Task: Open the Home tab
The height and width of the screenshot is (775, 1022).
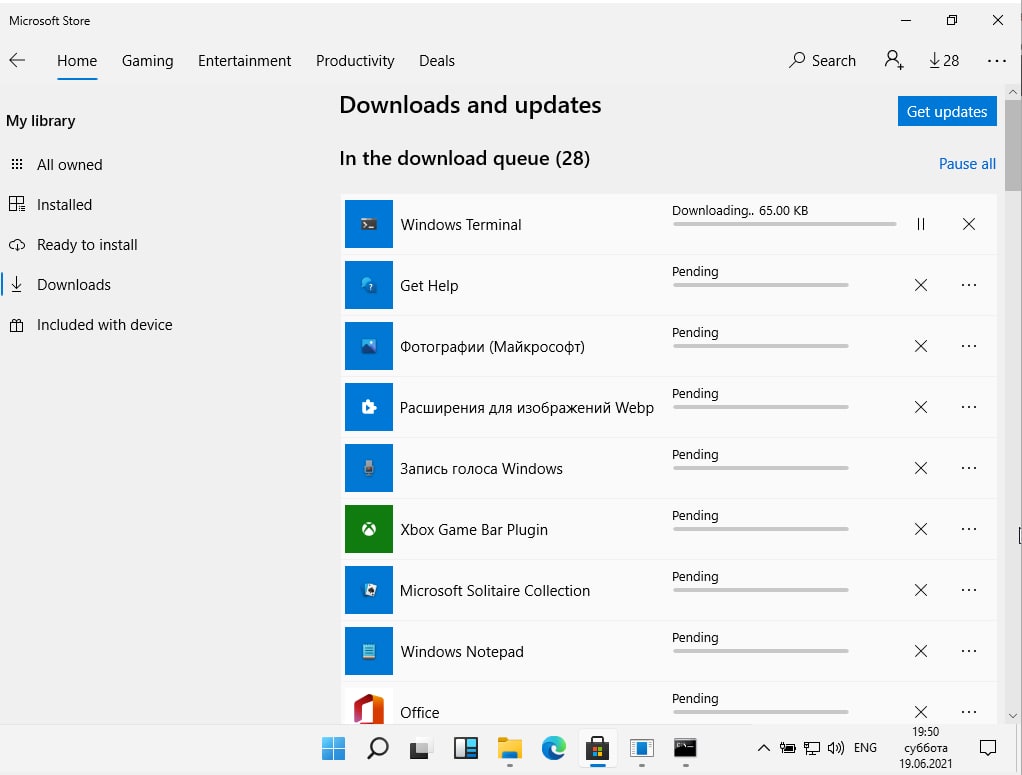Action: 77,61
